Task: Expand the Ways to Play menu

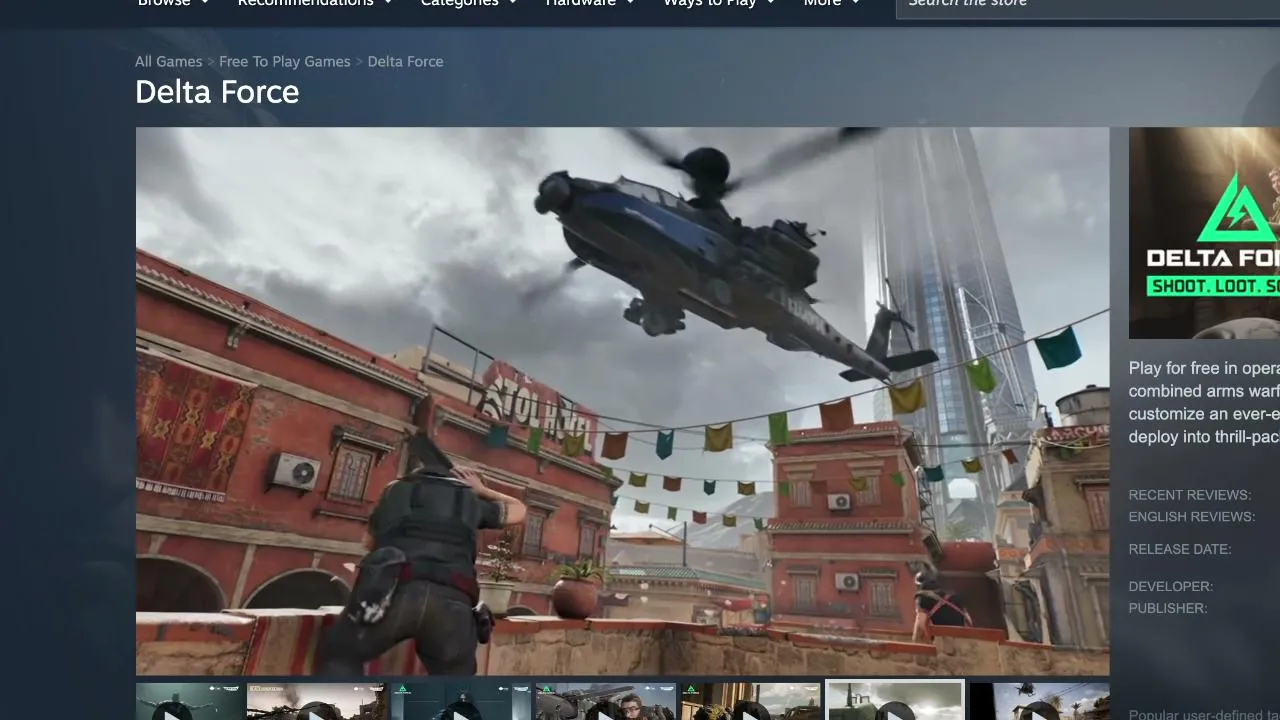Action: point(719,3)
